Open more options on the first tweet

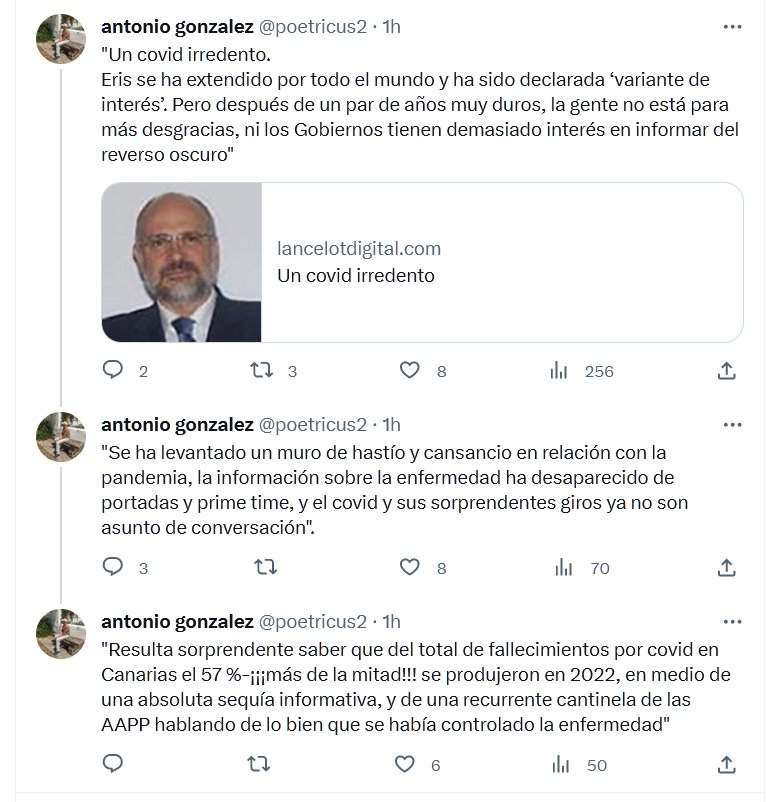[x=731, y=29]
